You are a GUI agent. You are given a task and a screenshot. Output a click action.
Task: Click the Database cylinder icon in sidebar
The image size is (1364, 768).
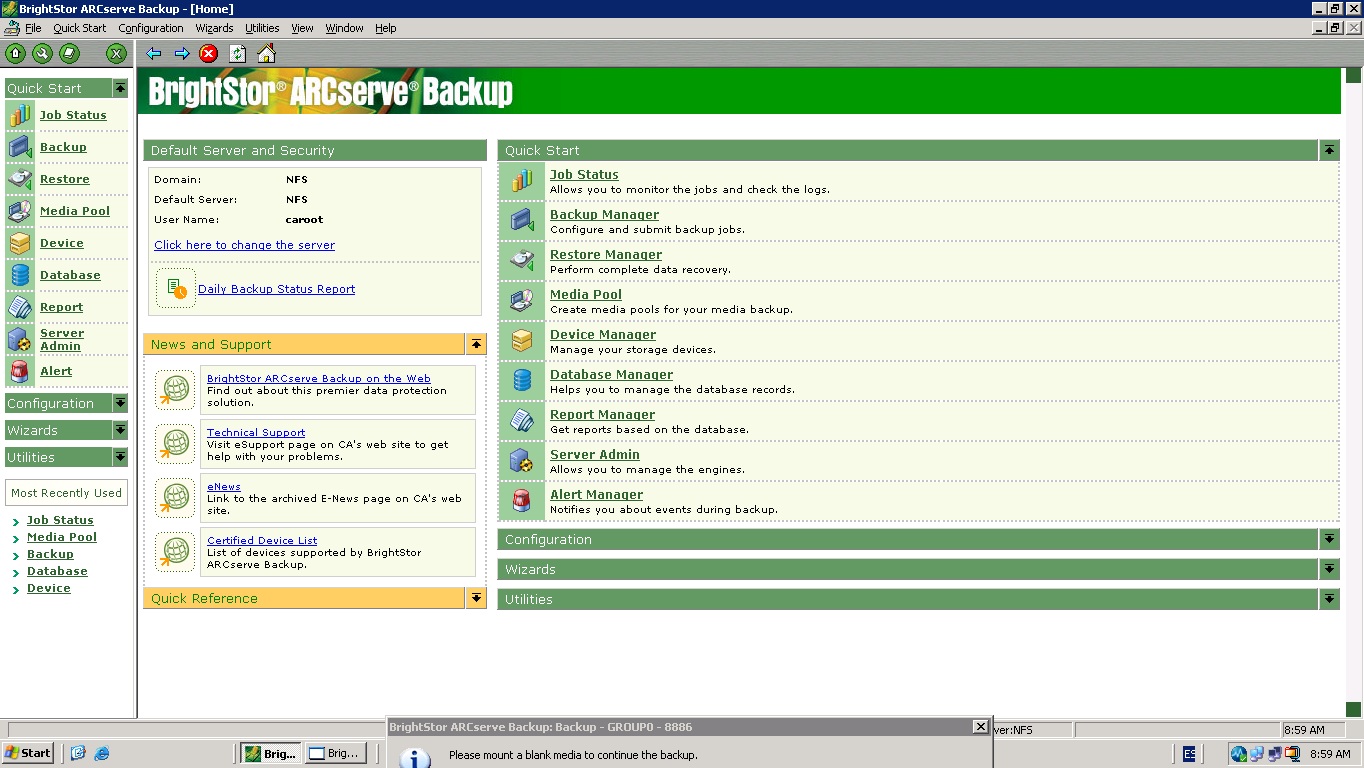coord(20,275)
